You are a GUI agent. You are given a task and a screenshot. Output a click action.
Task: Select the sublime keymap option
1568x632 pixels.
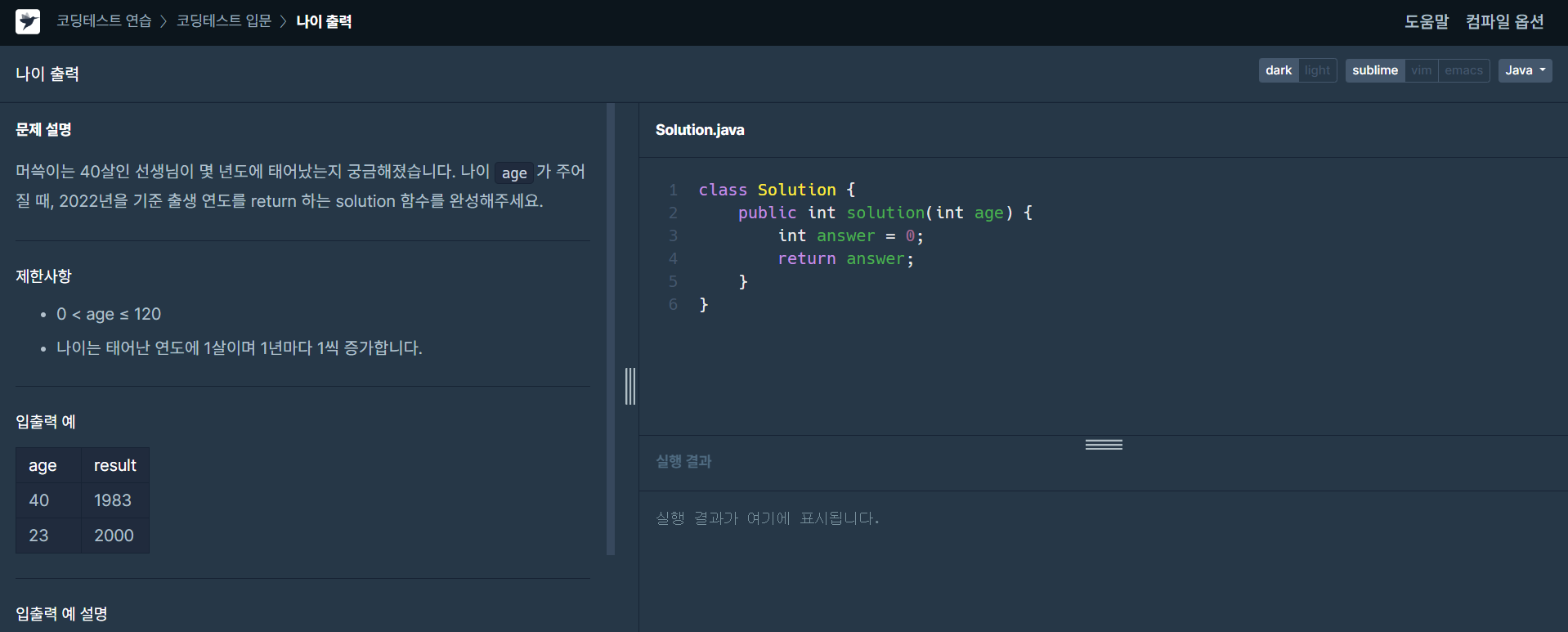point(1375,70)
